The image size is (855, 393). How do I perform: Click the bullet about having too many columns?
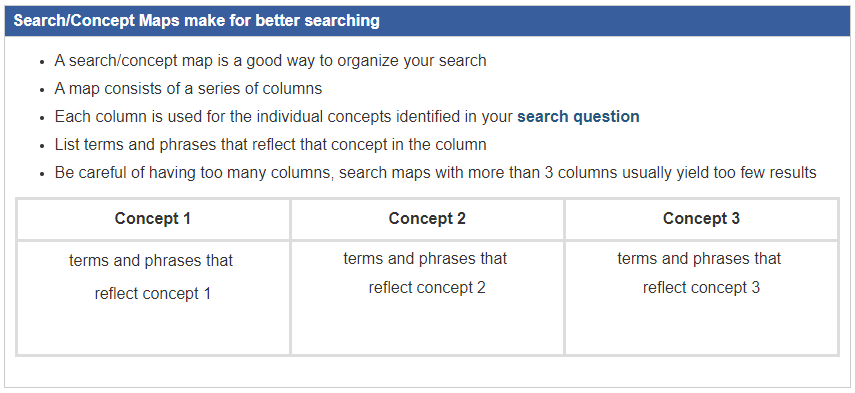436,173
